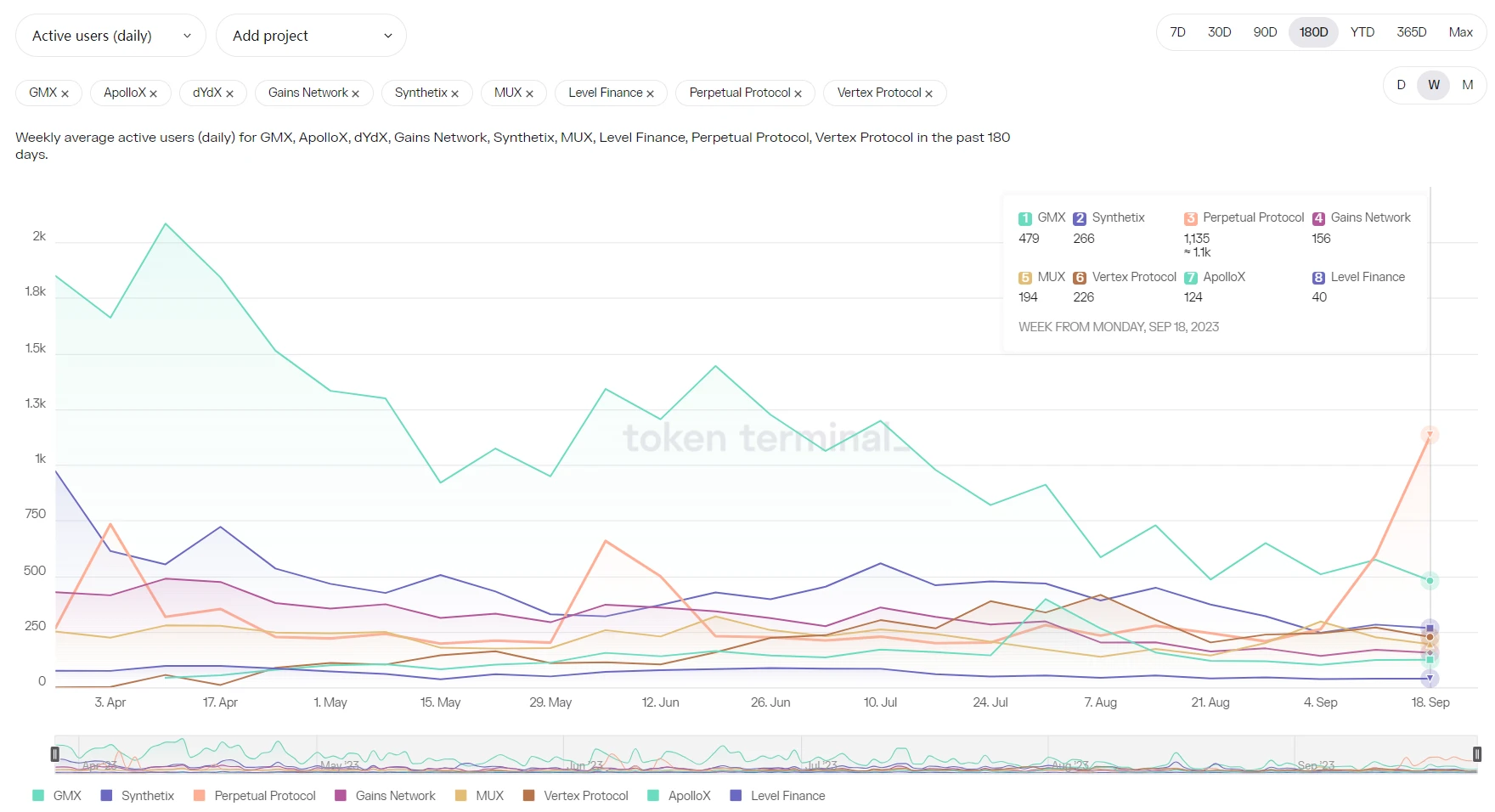Remove the Synthetix project chip

454,93
